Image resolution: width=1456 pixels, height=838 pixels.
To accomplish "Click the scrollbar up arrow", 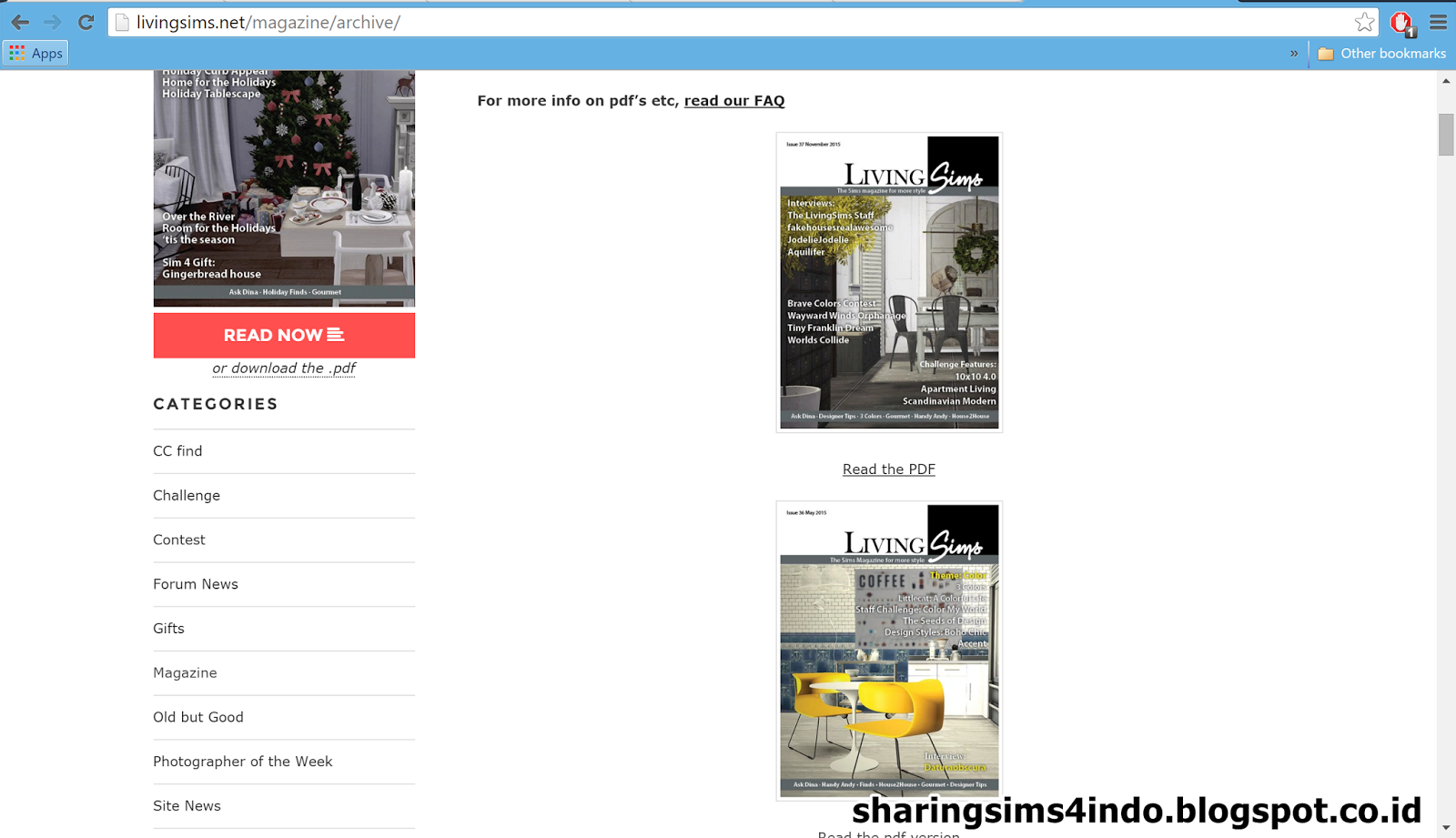I will (1446, 81).
